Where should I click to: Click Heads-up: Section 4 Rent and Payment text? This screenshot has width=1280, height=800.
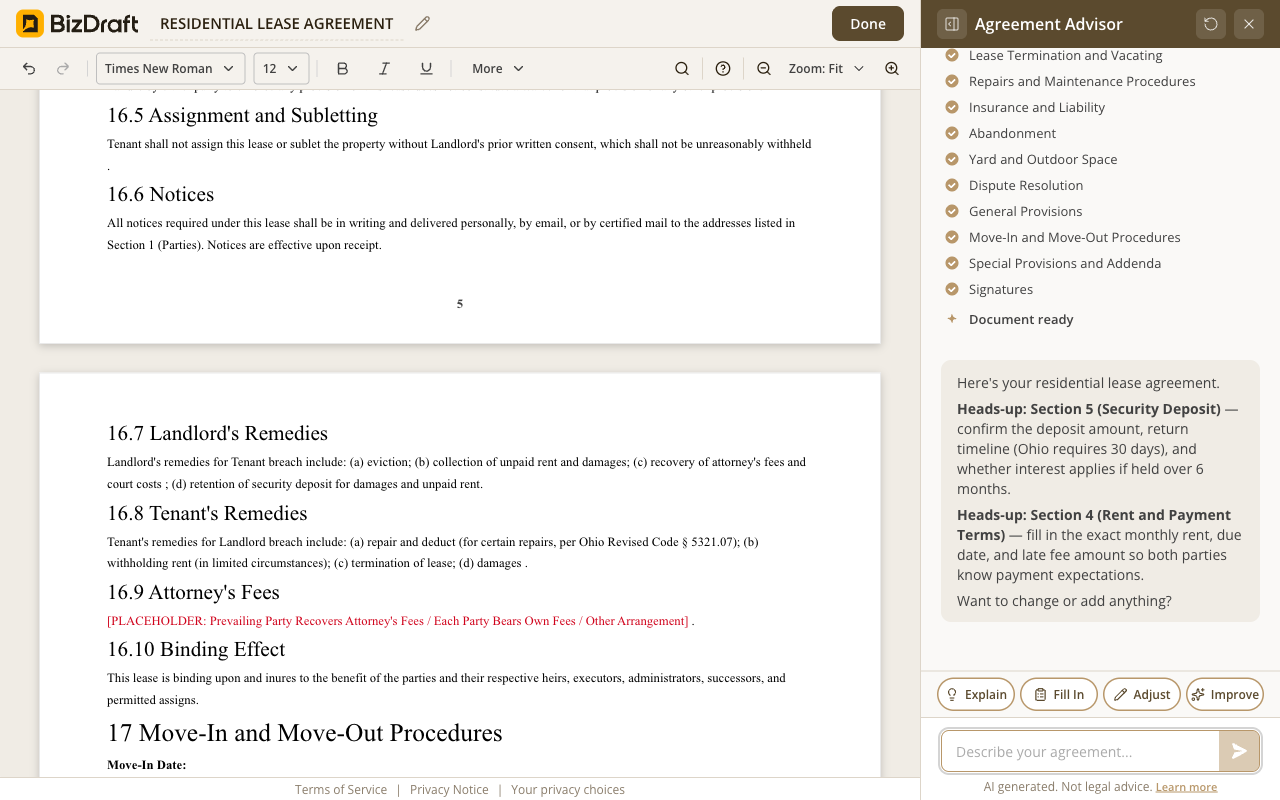click(1094, 525)
